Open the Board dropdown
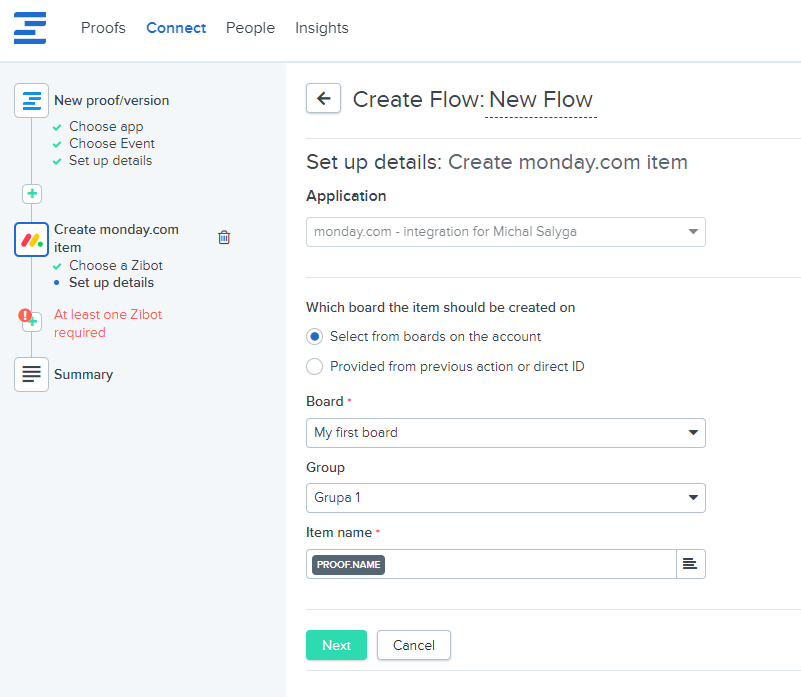This screenshot has width=801, height=697. [x=505, y=433]
